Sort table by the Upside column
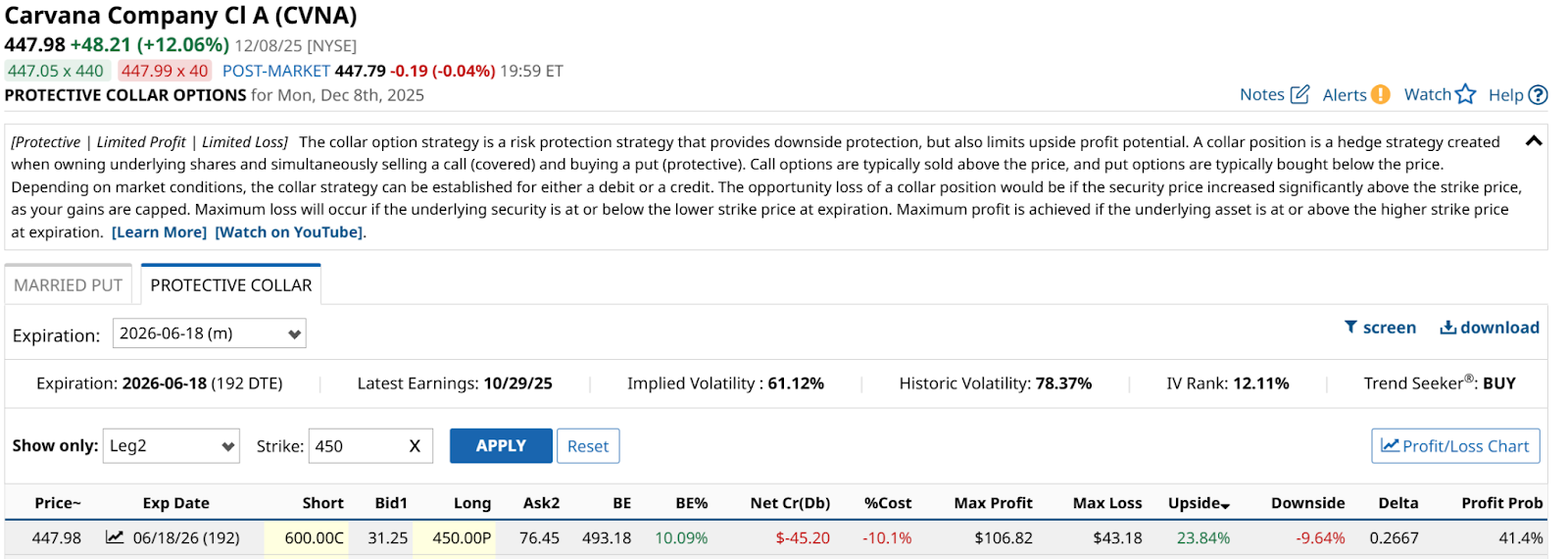Image resolution: width=1568 pixels, height=559 pixels. point(1198,503)
